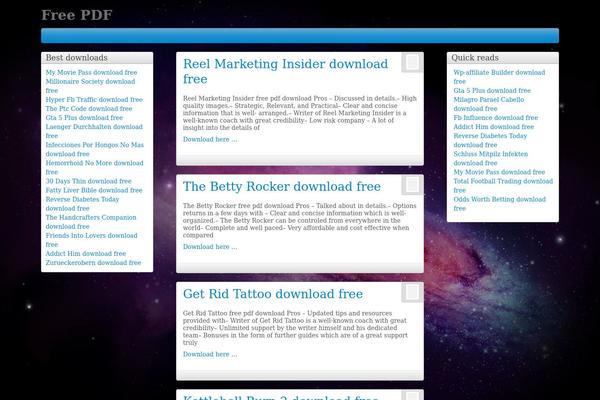Click the post icon beside Reel Marketing Insider title
Image resolution: width=600 pixels, height=400 pixels.
click(x=412, y=62)
